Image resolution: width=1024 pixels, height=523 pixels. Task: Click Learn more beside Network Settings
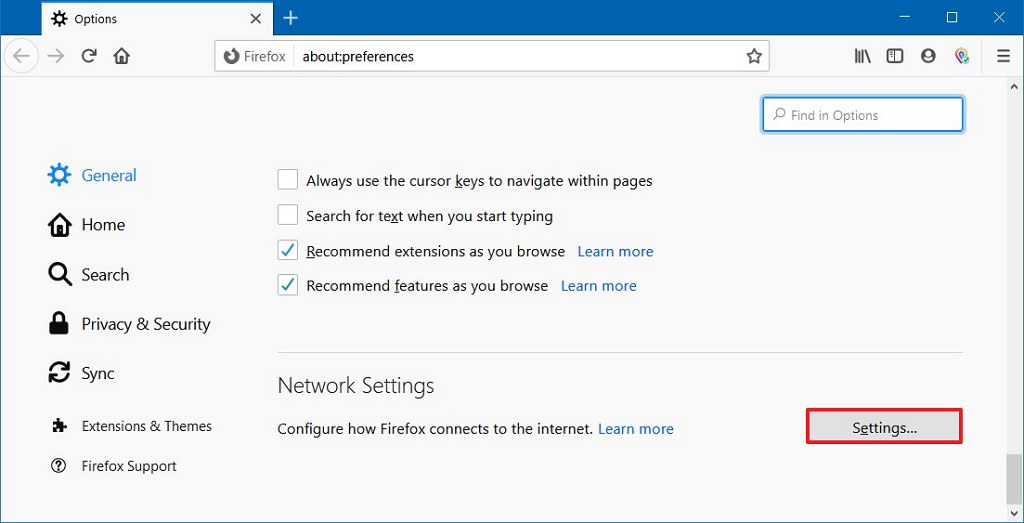click(x=635, y=429)
